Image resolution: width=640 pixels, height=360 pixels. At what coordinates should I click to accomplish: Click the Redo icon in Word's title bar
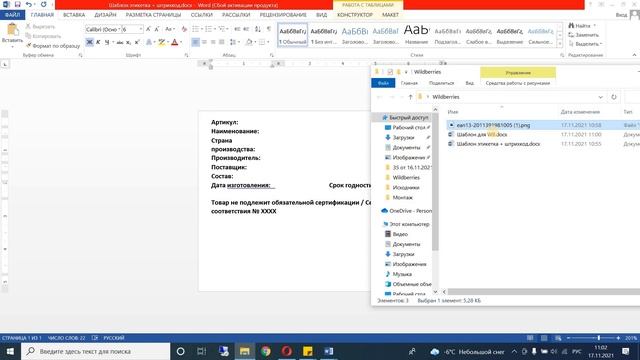tap(43, 4)
